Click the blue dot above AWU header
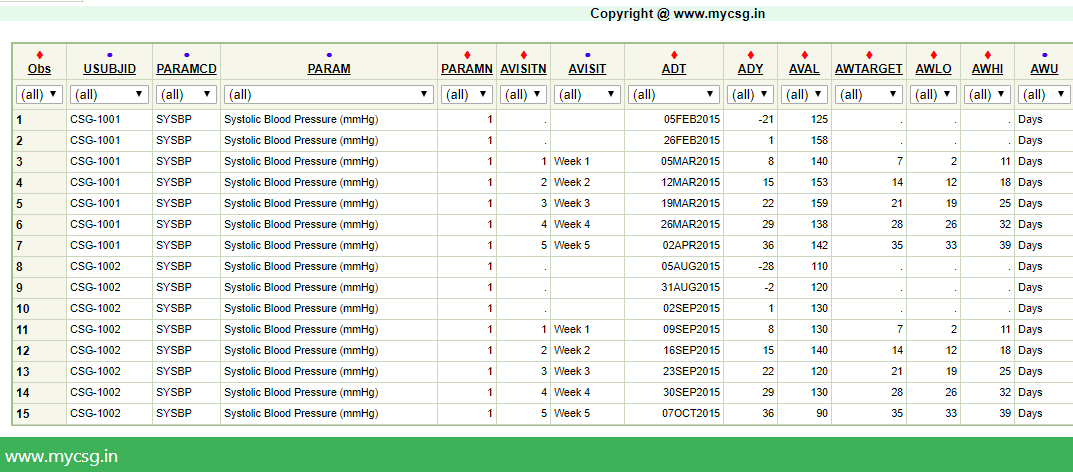1073x472 pixels. pyautogui.click(x=1044, y=54)
